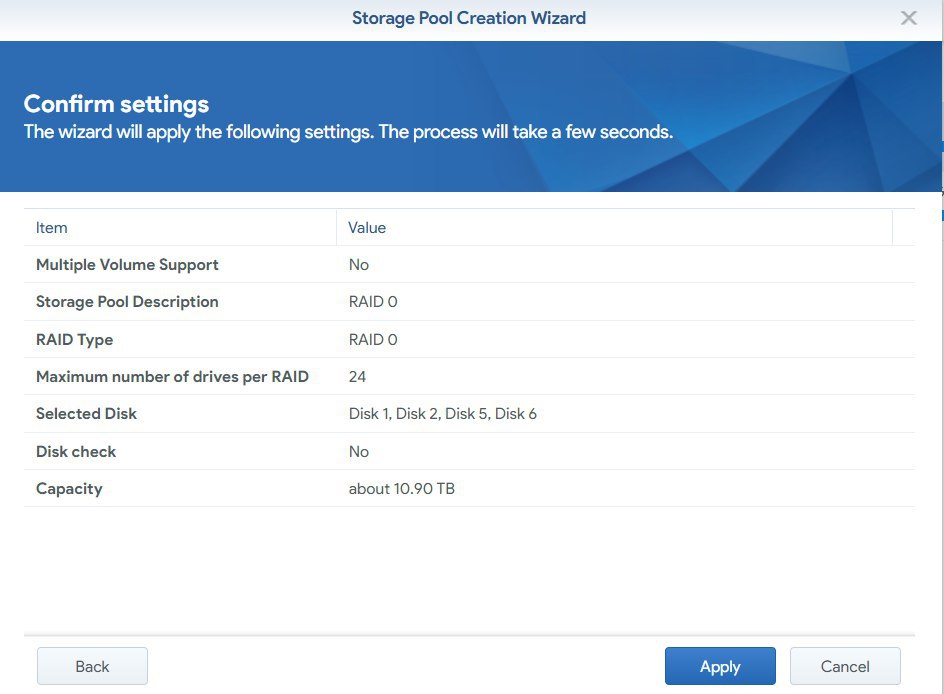
Task: Select the Storage Pool Description label
Action: point(127,302)
